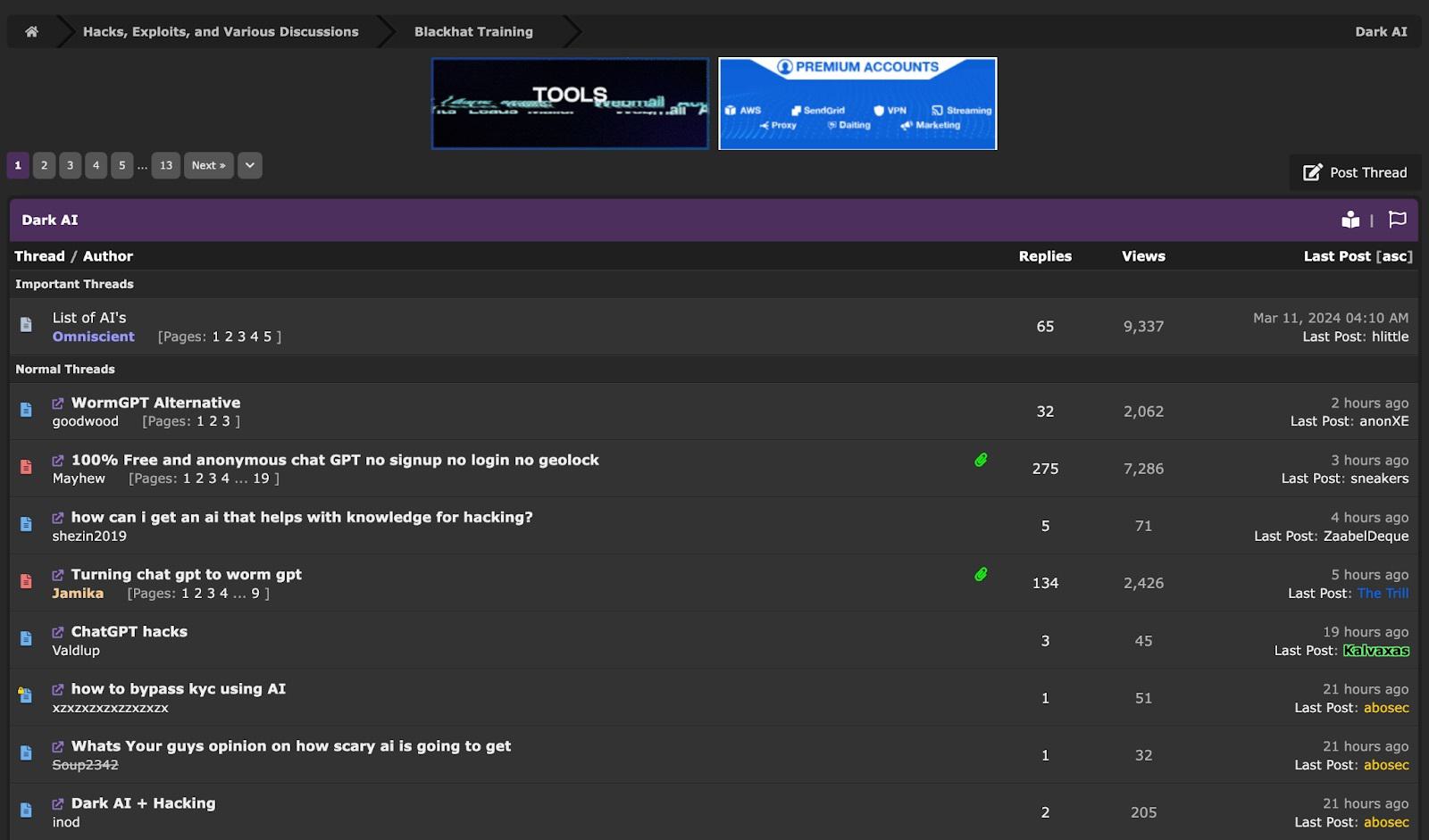The width and height of the screenshot is (1429, 840).
Task: Open the Post Thread button
Action: tap(1355, 172)
